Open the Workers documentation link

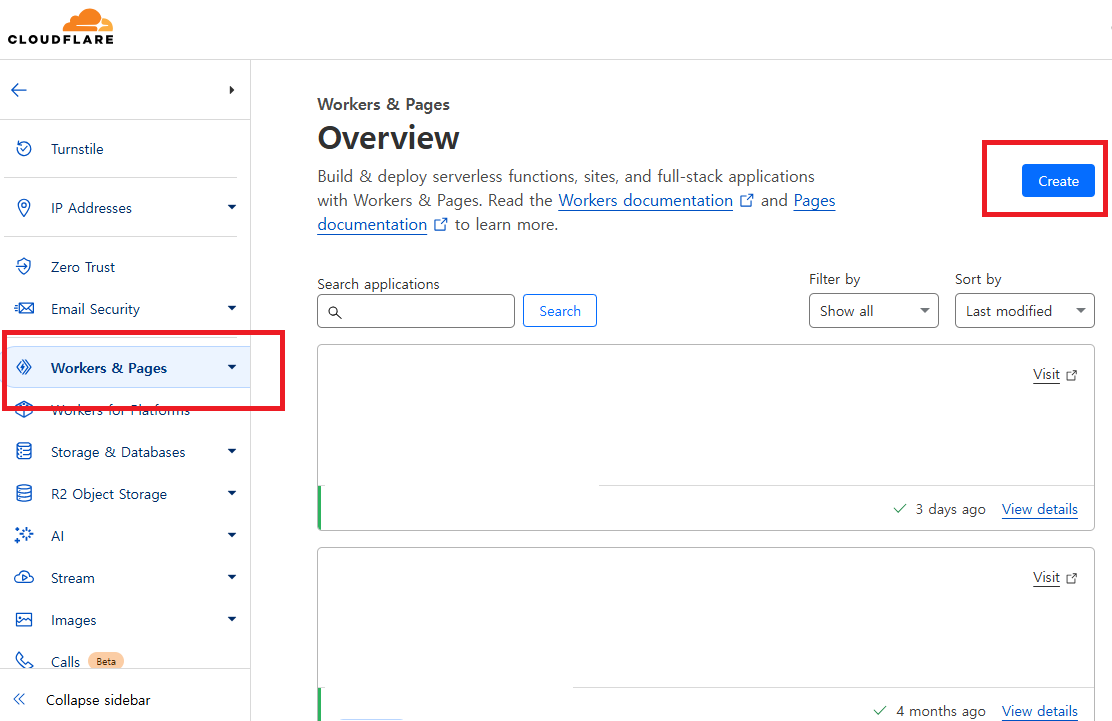tap(645, 201)
